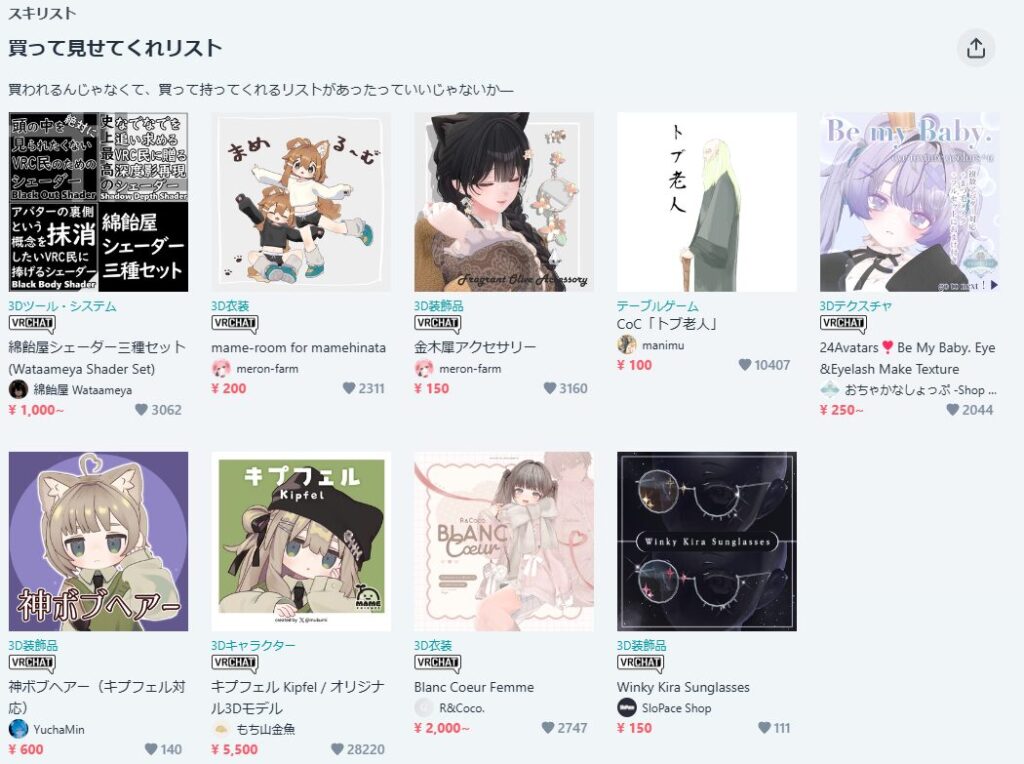This screenshot has height=764, width=1024.
Task: Open the 神ボブヘアー product thumbnail
Action: pyautogui.click(x=99, y=541)
